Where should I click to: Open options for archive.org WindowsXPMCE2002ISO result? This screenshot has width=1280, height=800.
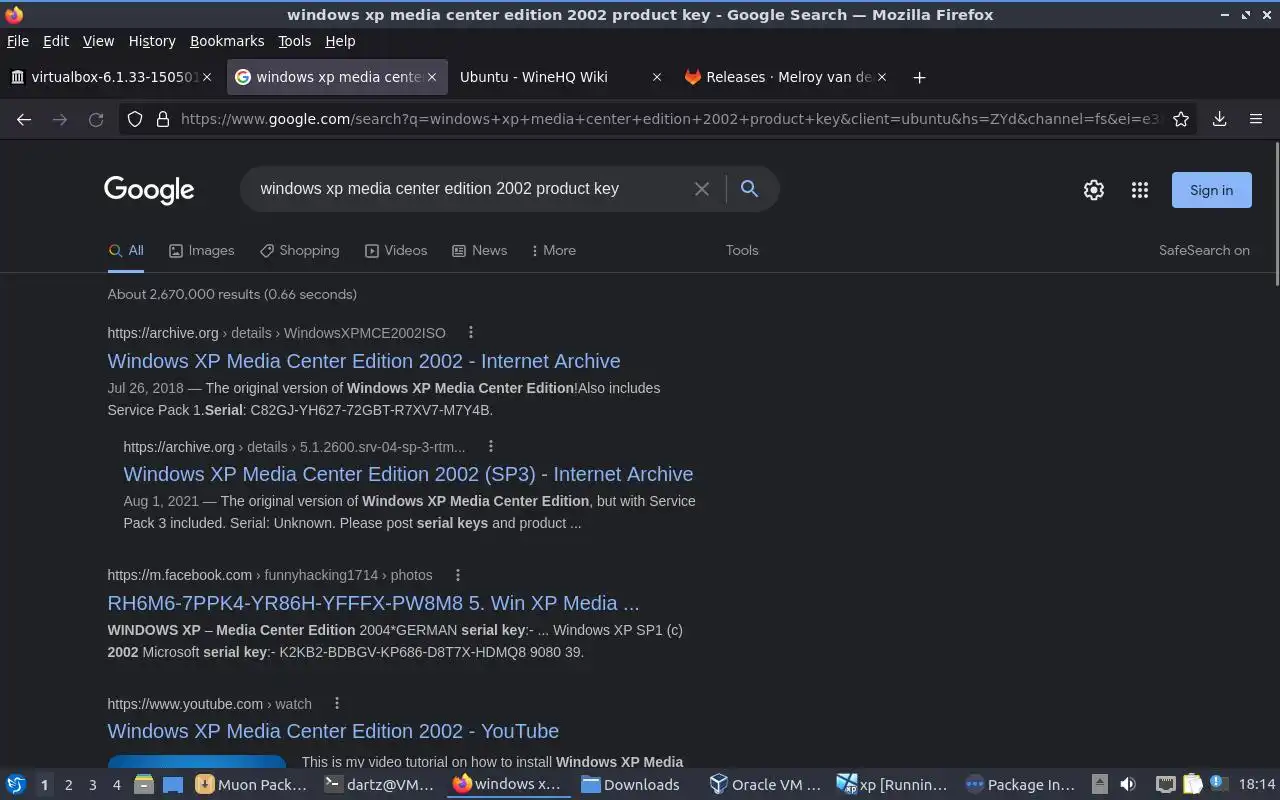(x=471, y=333)
